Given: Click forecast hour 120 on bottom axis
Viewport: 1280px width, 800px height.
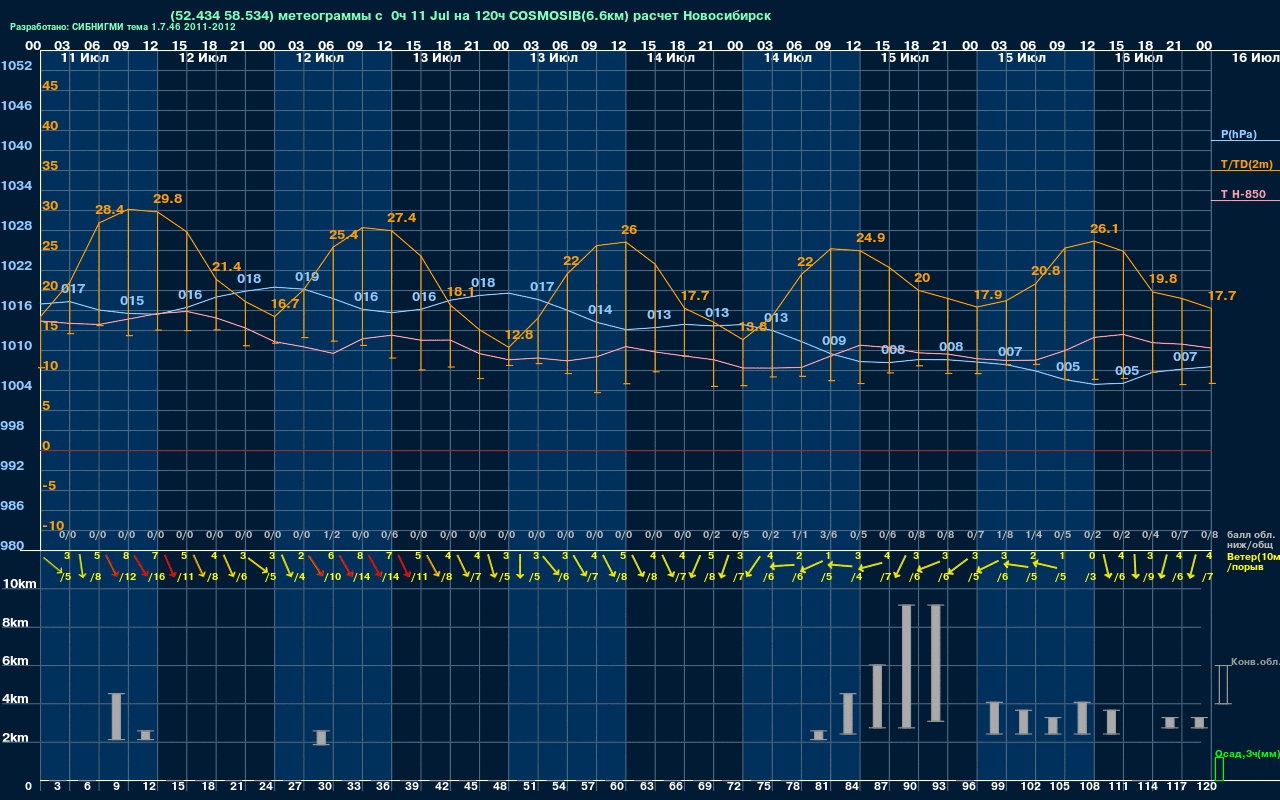Looking at the screenshot, I should [1207, 787].
